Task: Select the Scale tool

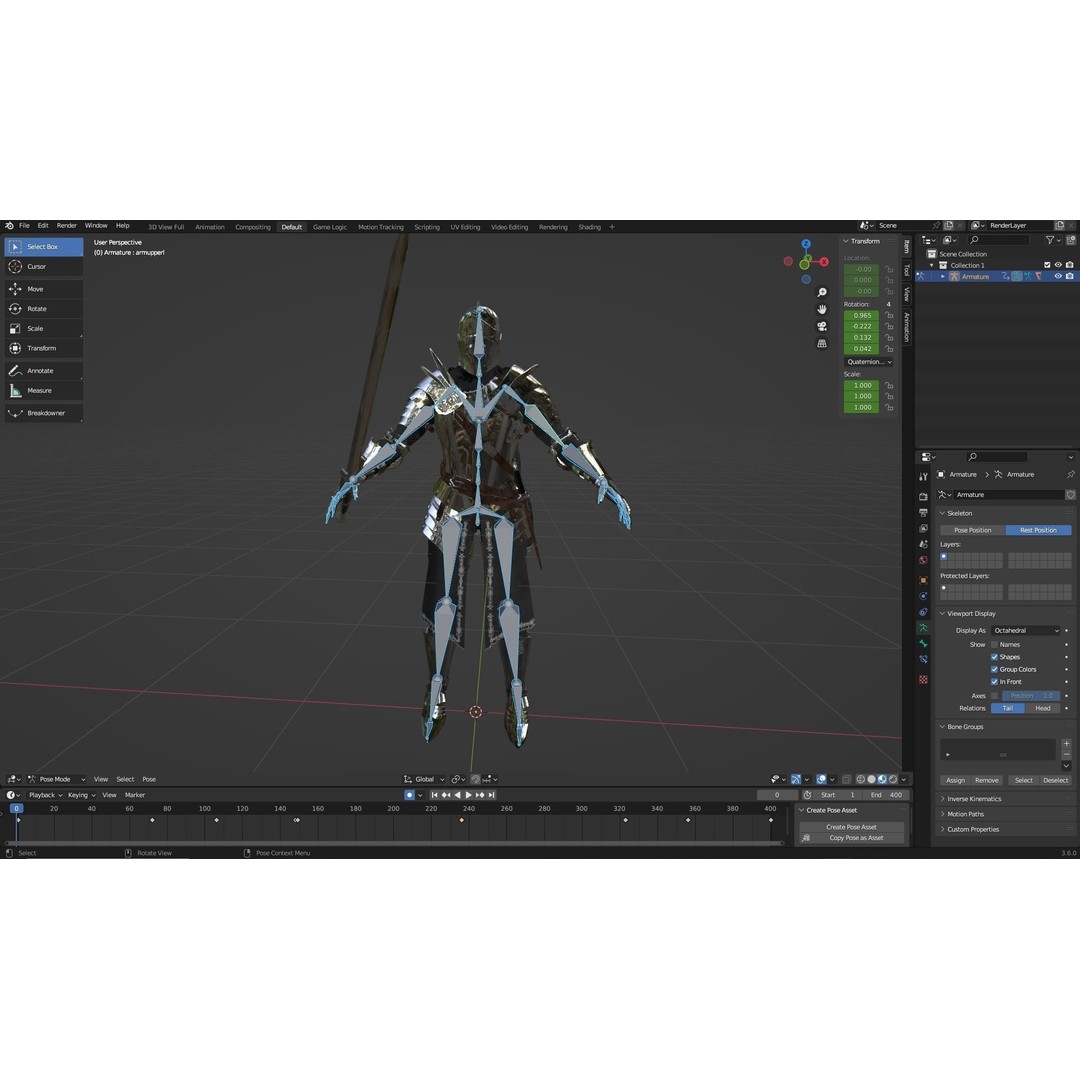Action: [x=43, y=329]
